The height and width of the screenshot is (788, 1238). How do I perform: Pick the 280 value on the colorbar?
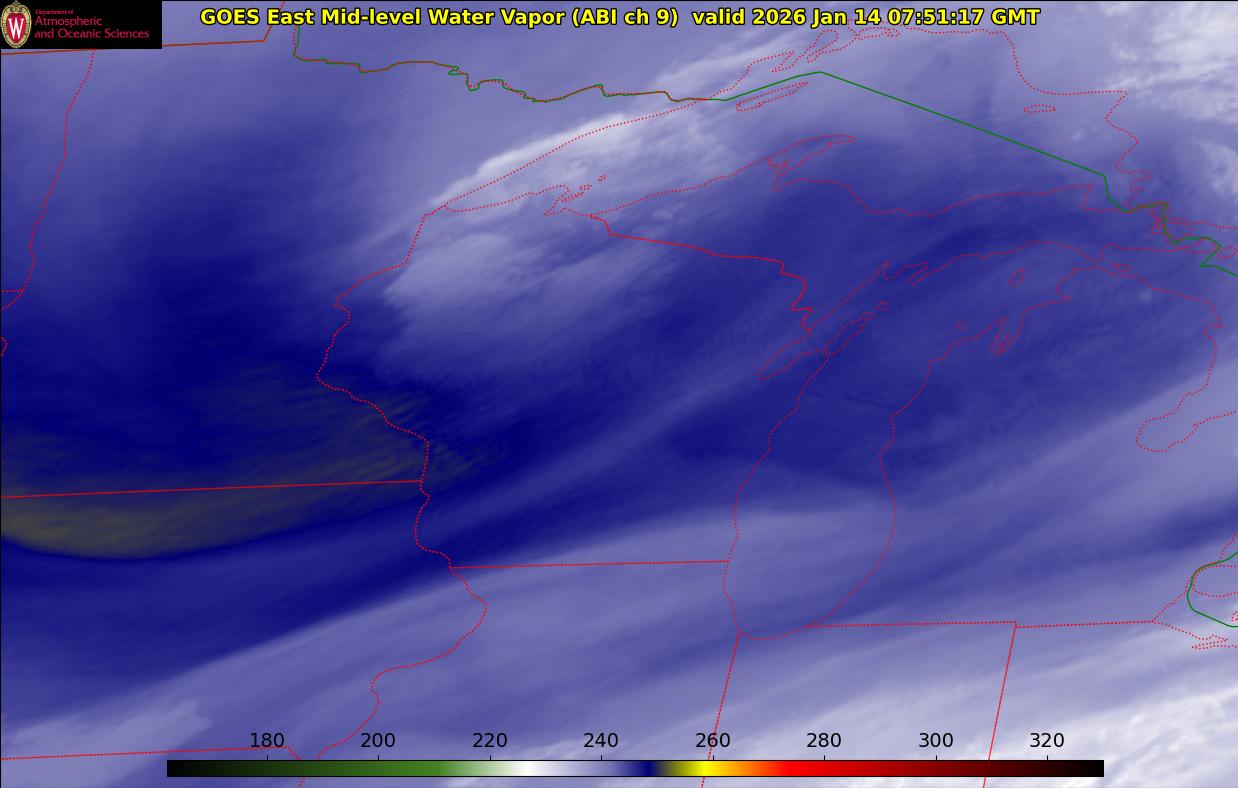(824, 741)
